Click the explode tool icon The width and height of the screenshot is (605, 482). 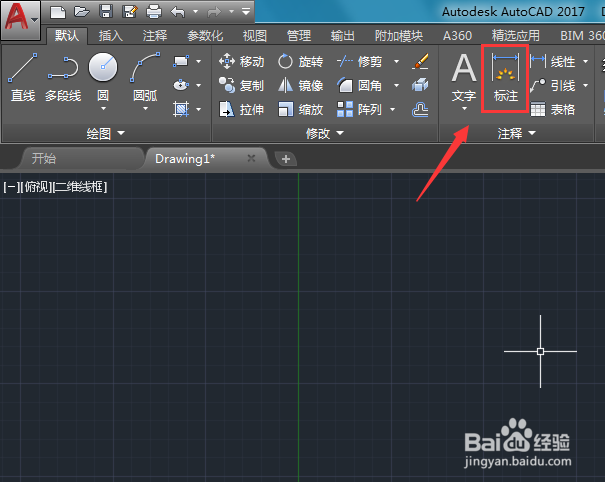point(420,85)
